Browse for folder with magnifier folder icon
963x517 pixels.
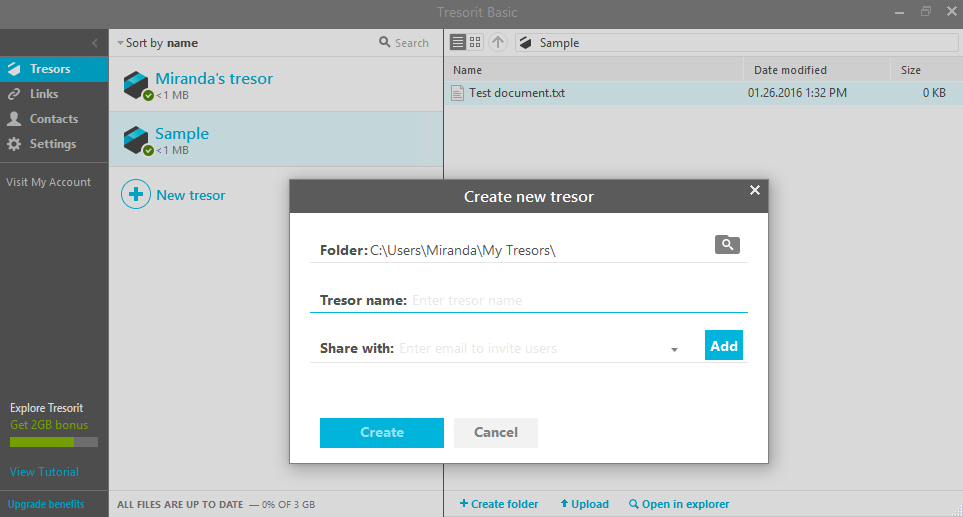[x=727, y=244]
